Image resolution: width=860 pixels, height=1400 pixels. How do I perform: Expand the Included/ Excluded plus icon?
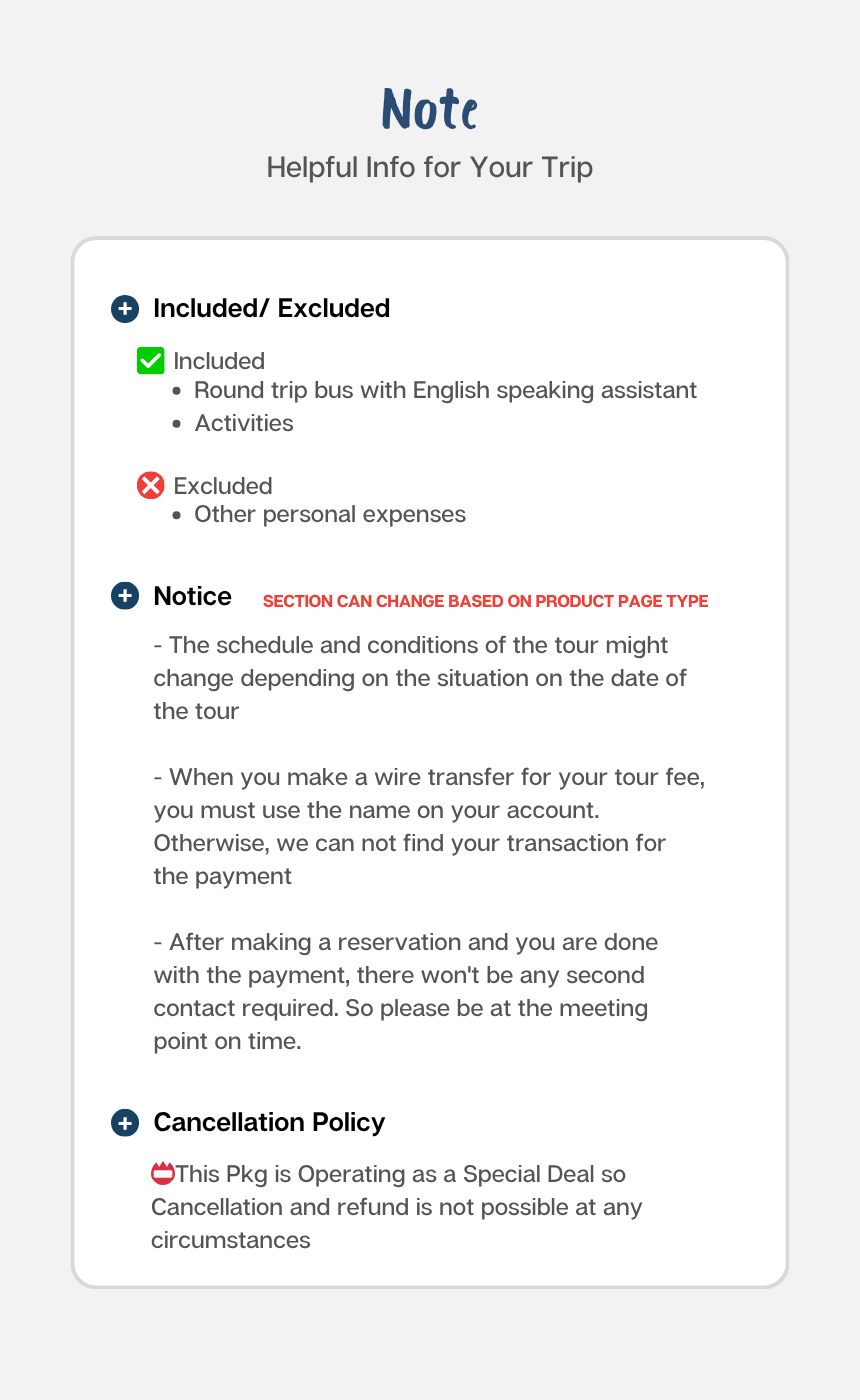coord(124,309)
